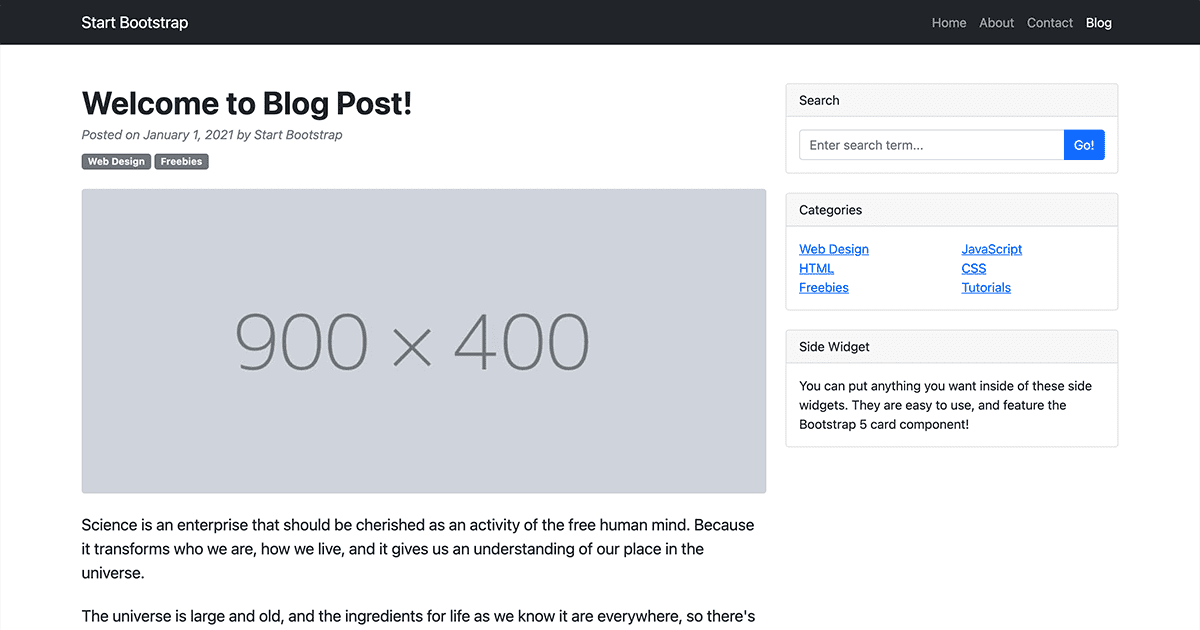
Task: Open the Contact nav item
Action: [x=1050, y=22]
